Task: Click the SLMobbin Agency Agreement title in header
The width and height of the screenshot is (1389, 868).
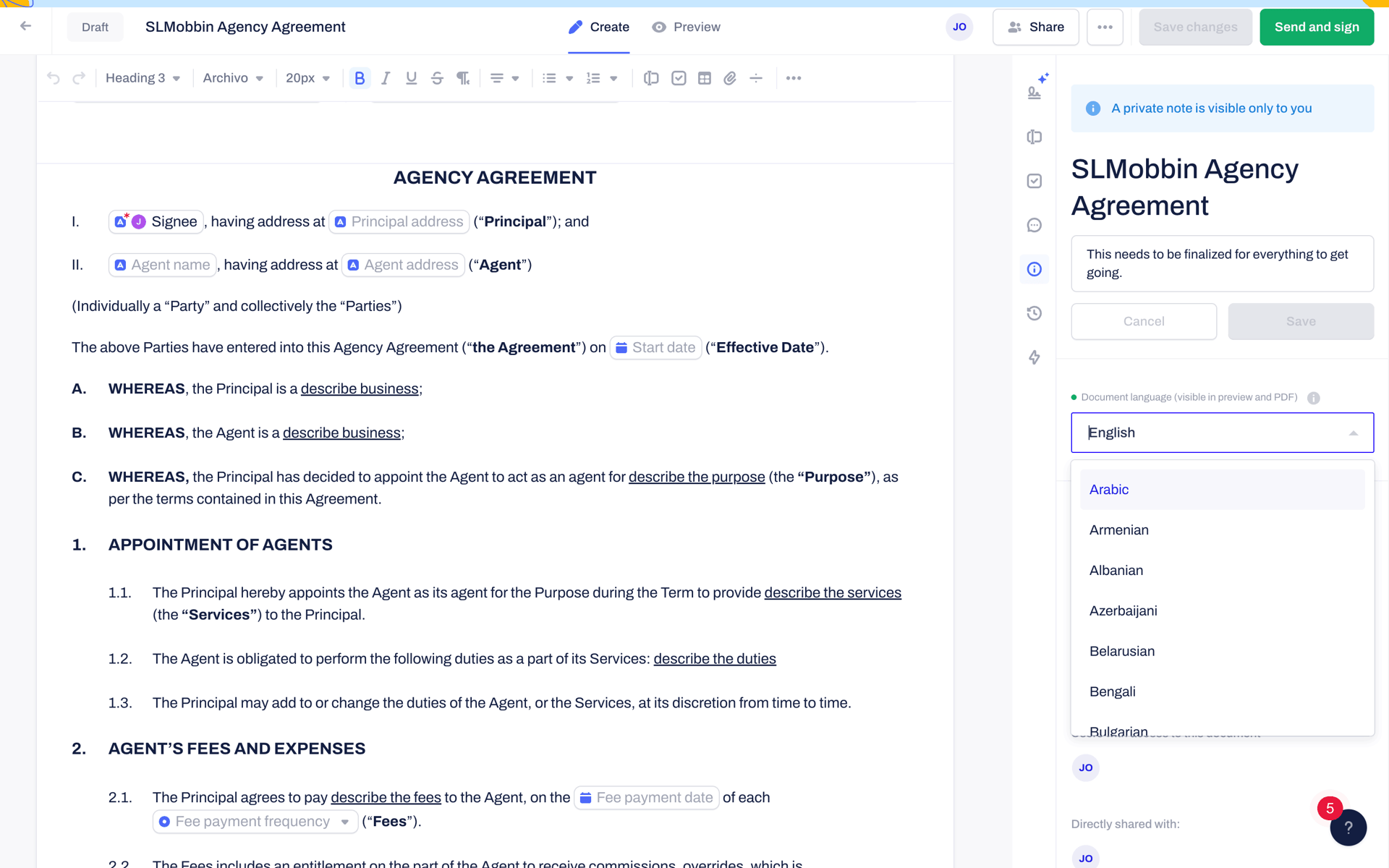Action: 245,27
